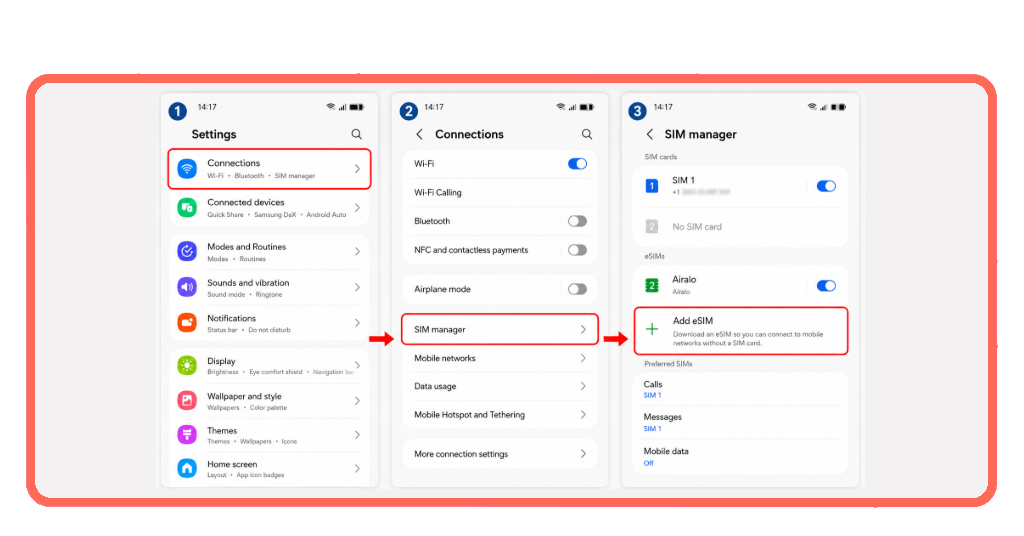This screenshot has height=536, width=1024.
Task: Select the SIM manager menu item
Action: click(x=500, y=329)
